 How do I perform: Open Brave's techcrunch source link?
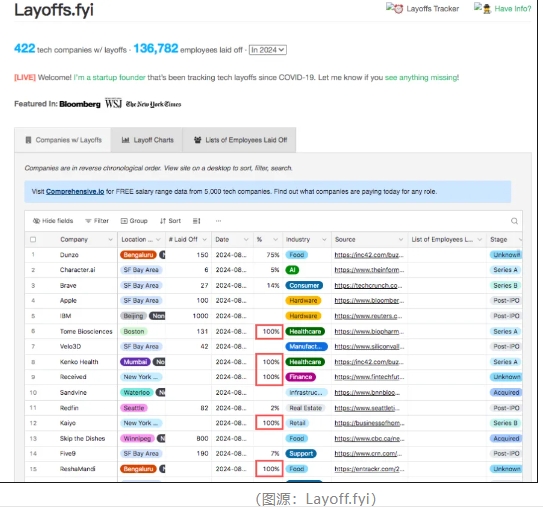pos(368,285)
